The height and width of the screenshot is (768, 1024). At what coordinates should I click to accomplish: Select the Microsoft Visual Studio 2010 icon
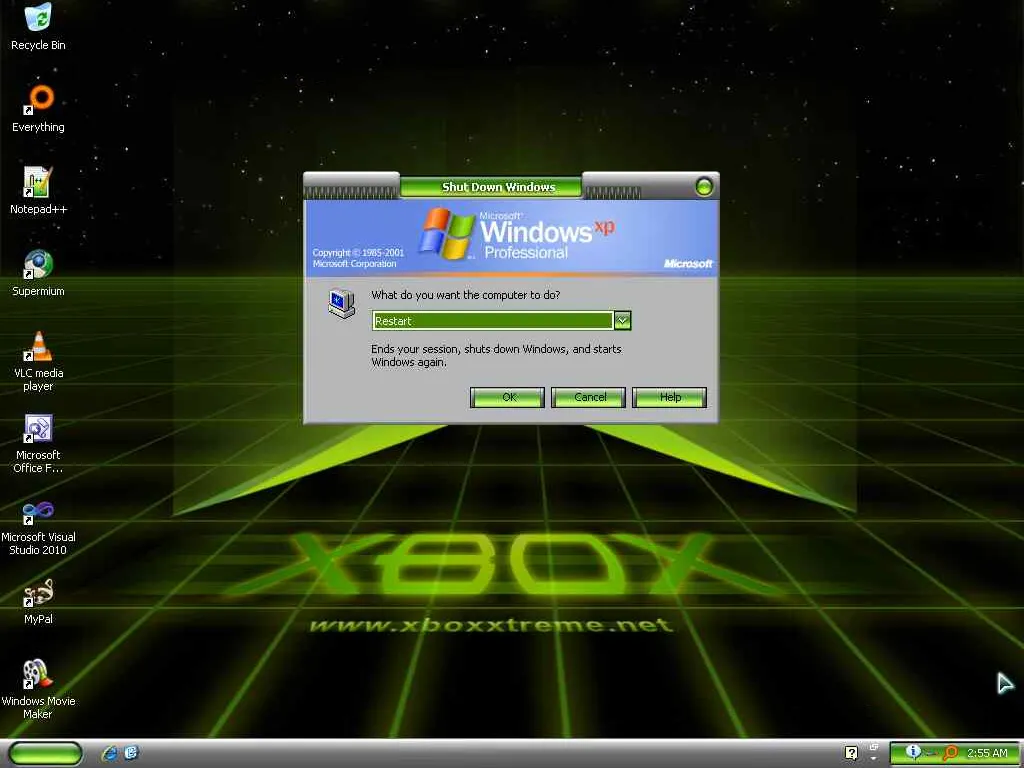[38, 512]
